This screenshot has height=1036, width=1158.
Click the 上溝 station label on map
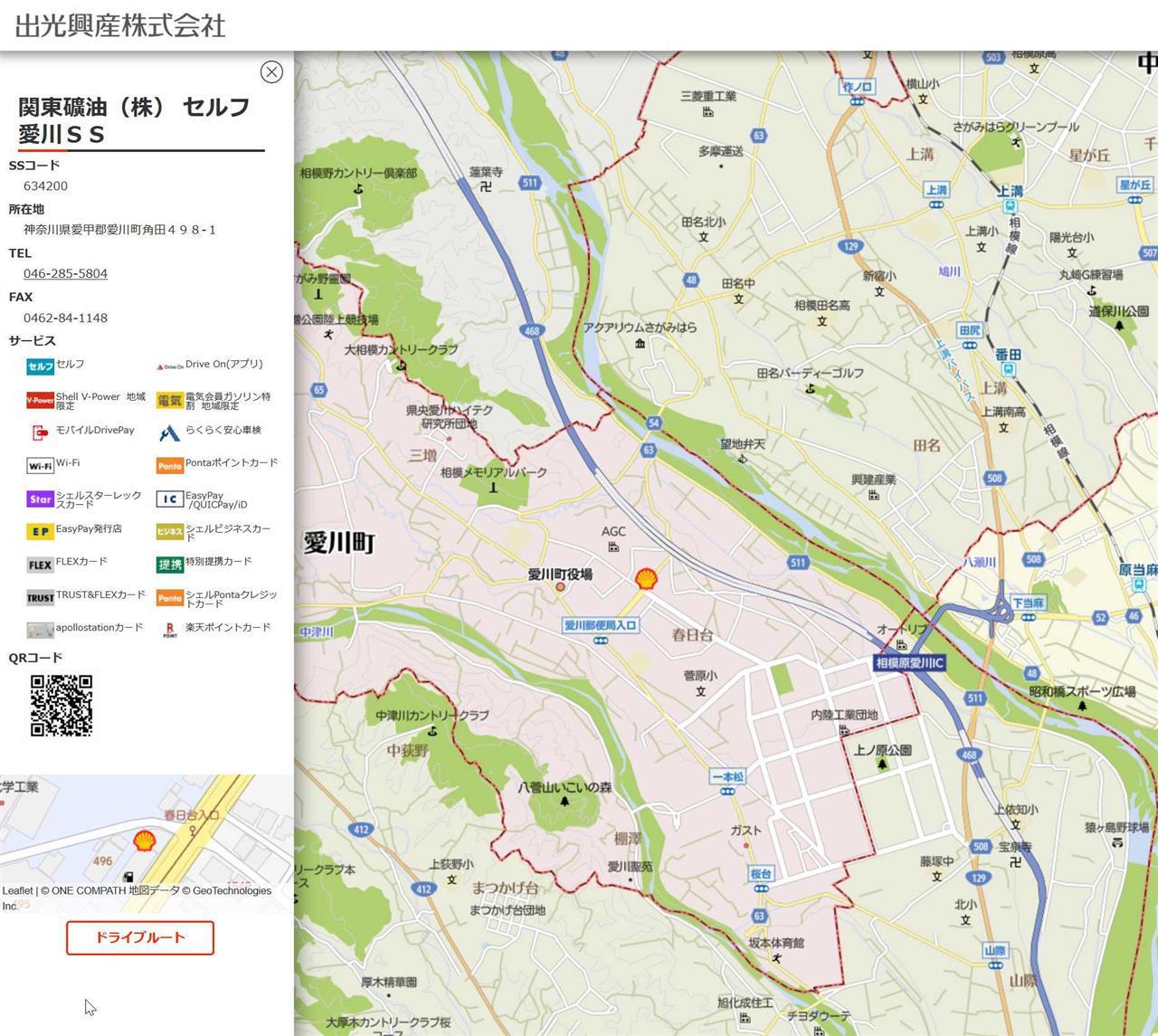click(x=1011, y=191)
